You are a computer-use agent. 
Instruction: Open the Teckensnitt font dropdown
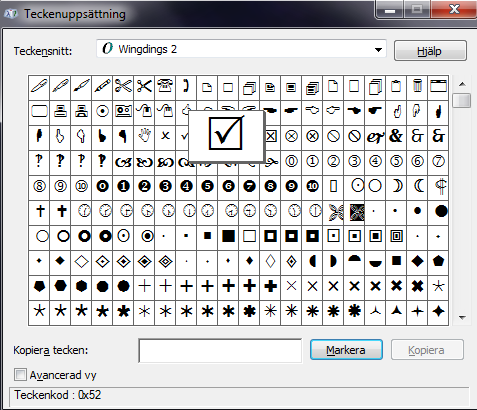(378, 50)
